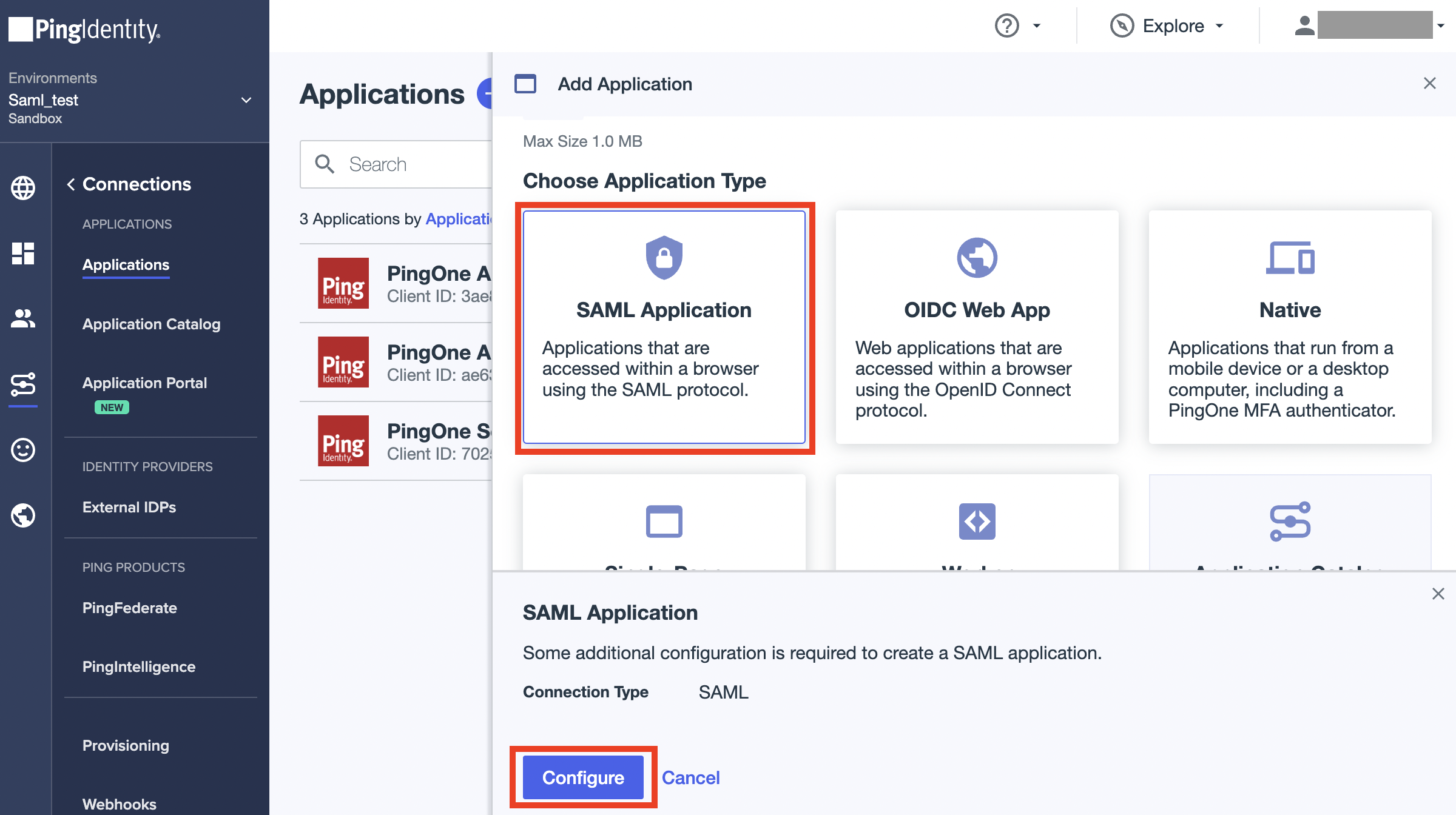Click the 'Client ID: 3ae' text
Image resolution: width=1456 pixels, height=815 pixels.
(440, 297)
